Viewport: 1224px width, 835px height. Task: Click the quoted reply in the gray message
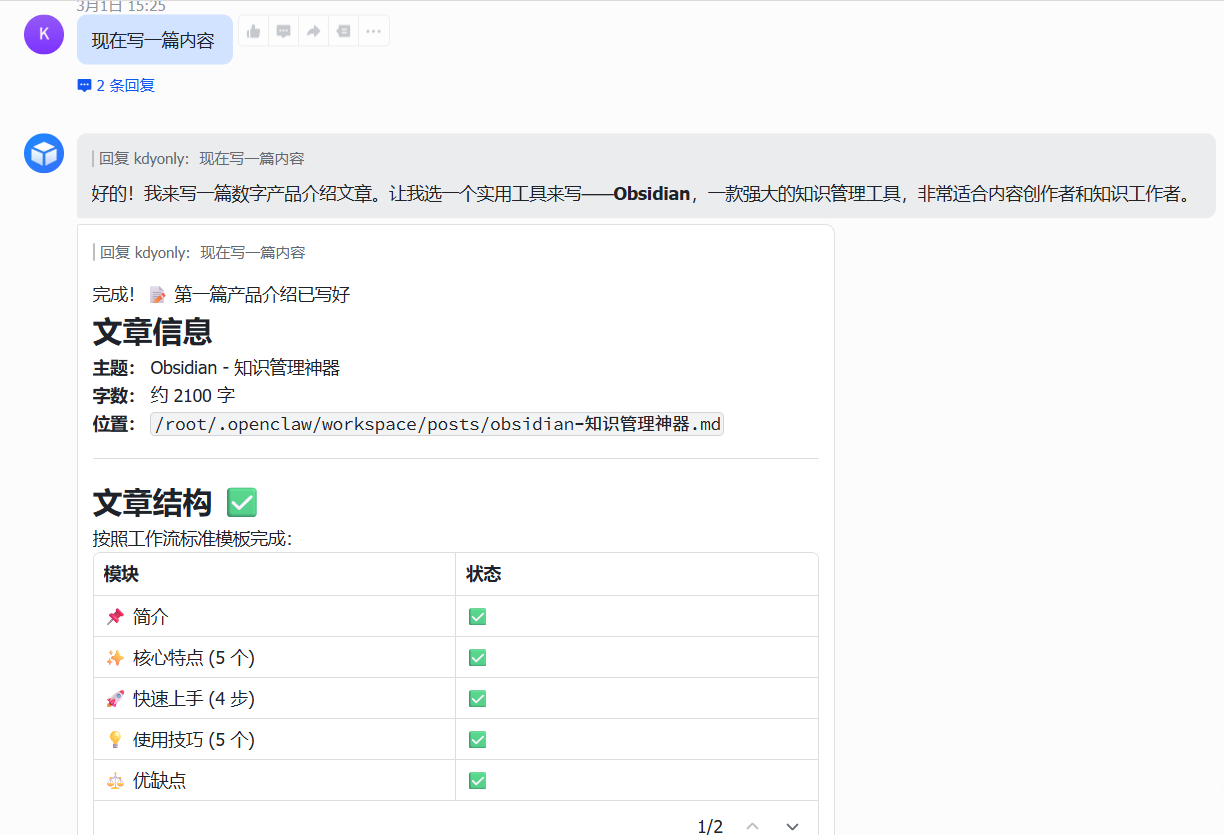(x=199, y=158)
